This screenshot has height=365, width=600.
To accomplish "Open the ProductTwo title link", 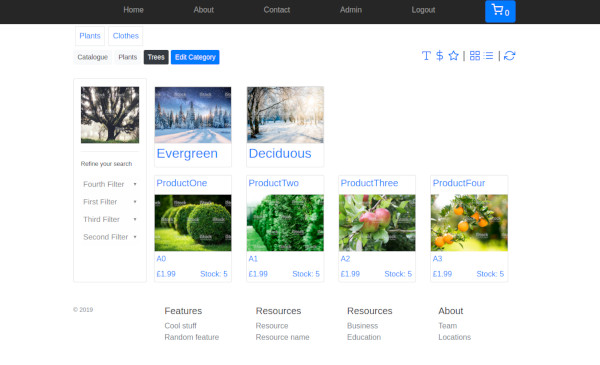I will (x=274, y=183).
